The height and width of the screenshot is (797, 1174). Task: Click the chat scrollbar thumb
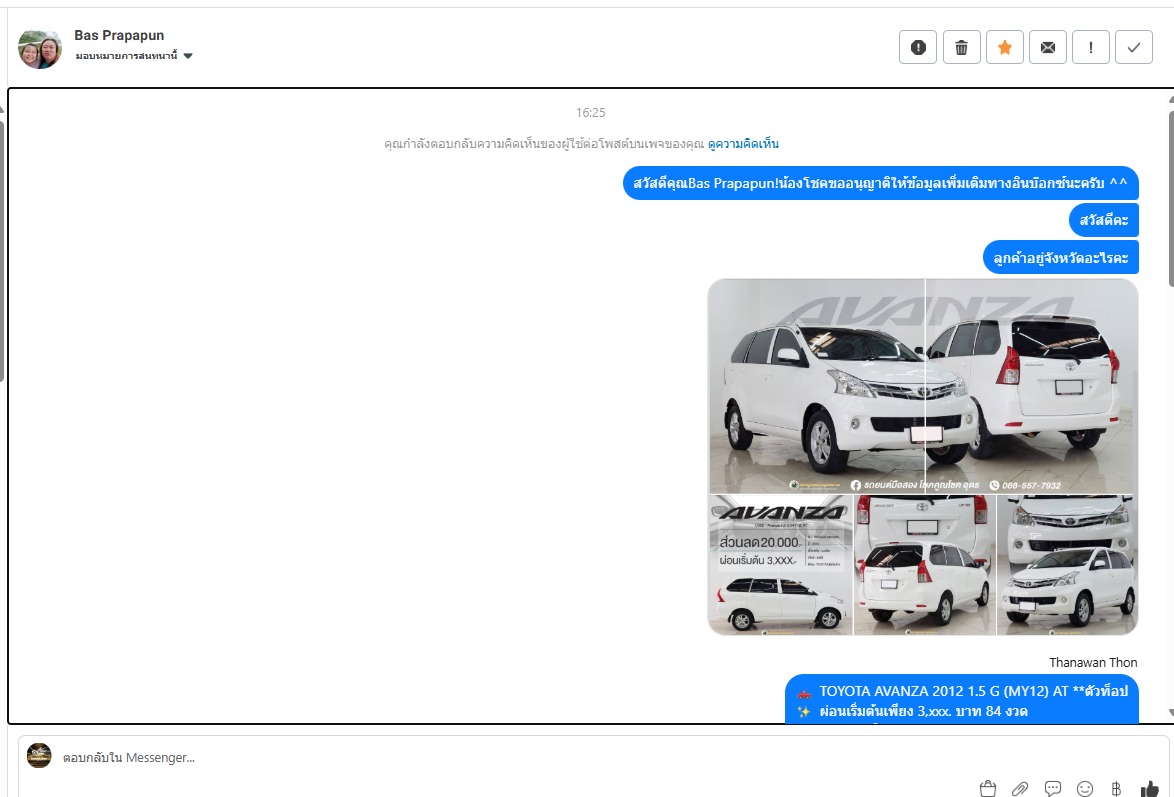[1170, 199]
